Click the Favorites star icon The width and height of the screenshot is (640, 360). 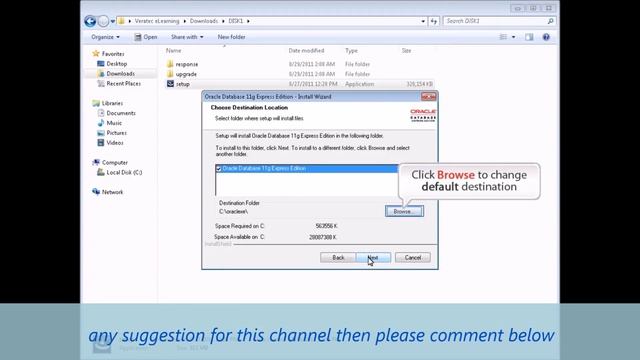(x=96, y=53)
